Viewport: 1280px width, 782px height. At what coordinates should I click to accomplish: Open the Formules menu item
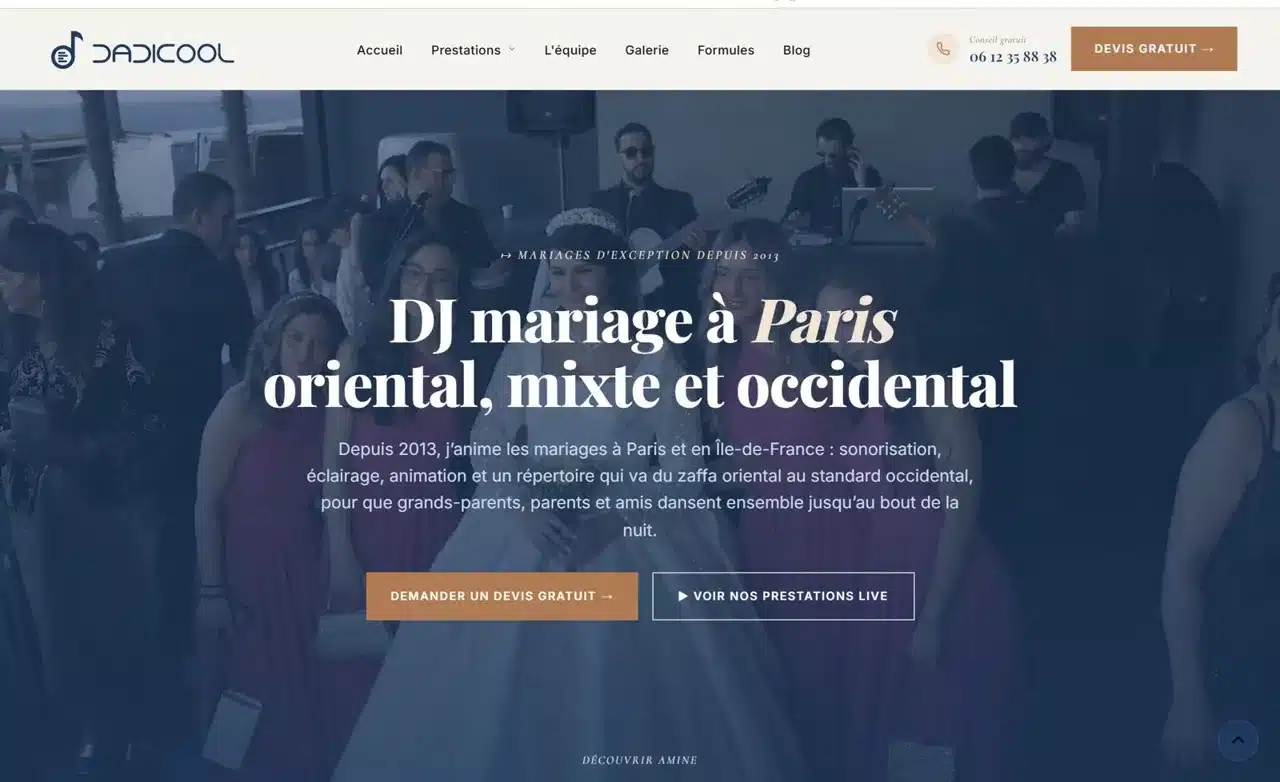point(726,50)
